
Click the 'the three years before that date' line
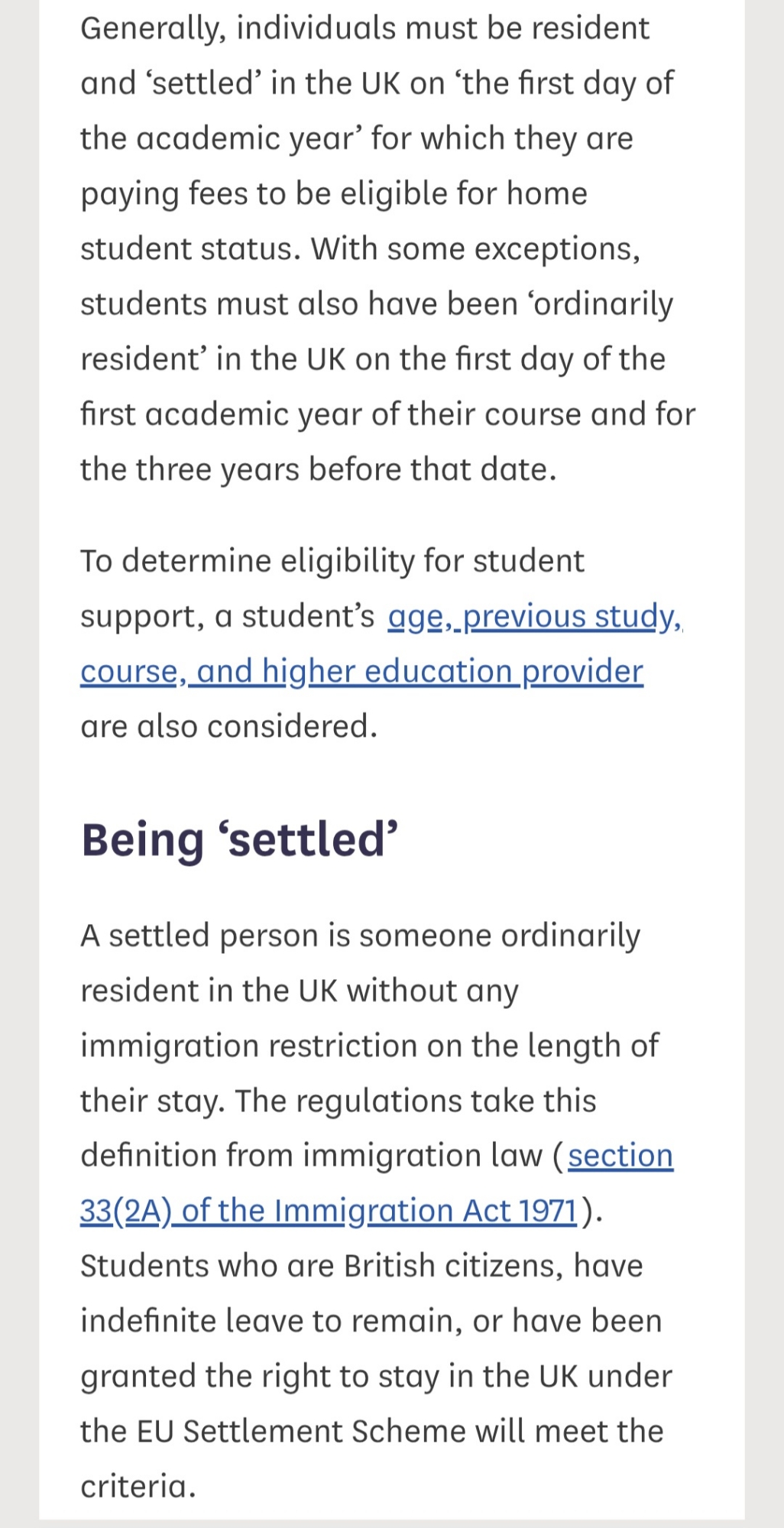[x=319, y=469]
